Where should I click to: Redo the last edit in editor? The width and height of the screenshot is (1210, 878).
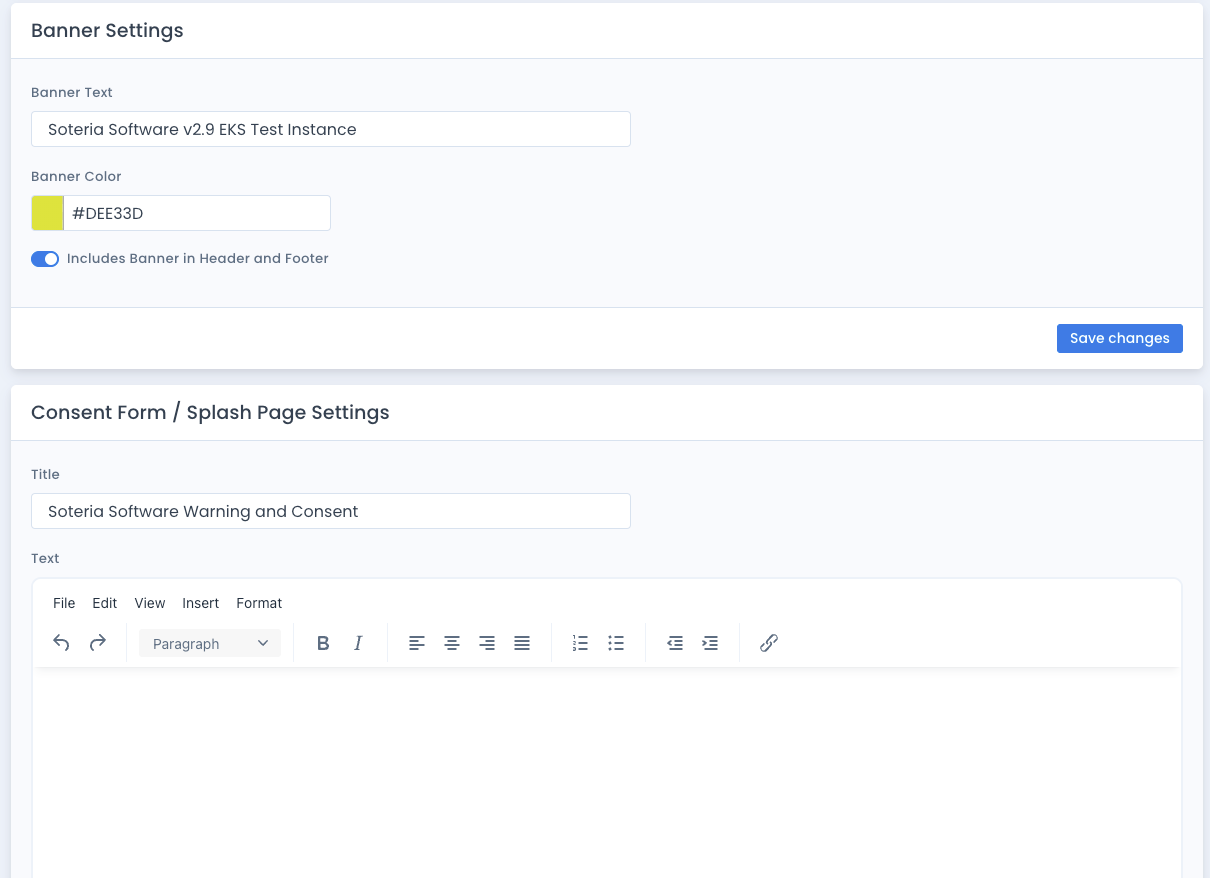coord(97,643)
